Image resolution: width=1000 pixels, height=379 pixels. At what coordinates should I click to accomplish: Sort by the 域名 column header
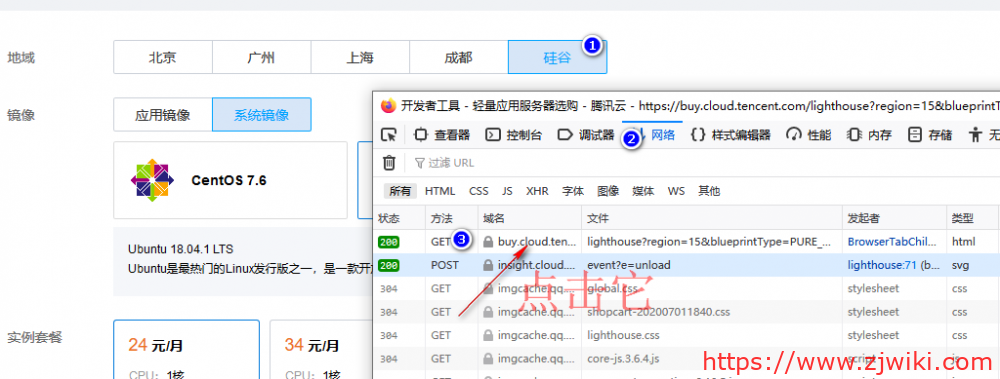pos(530,218)
